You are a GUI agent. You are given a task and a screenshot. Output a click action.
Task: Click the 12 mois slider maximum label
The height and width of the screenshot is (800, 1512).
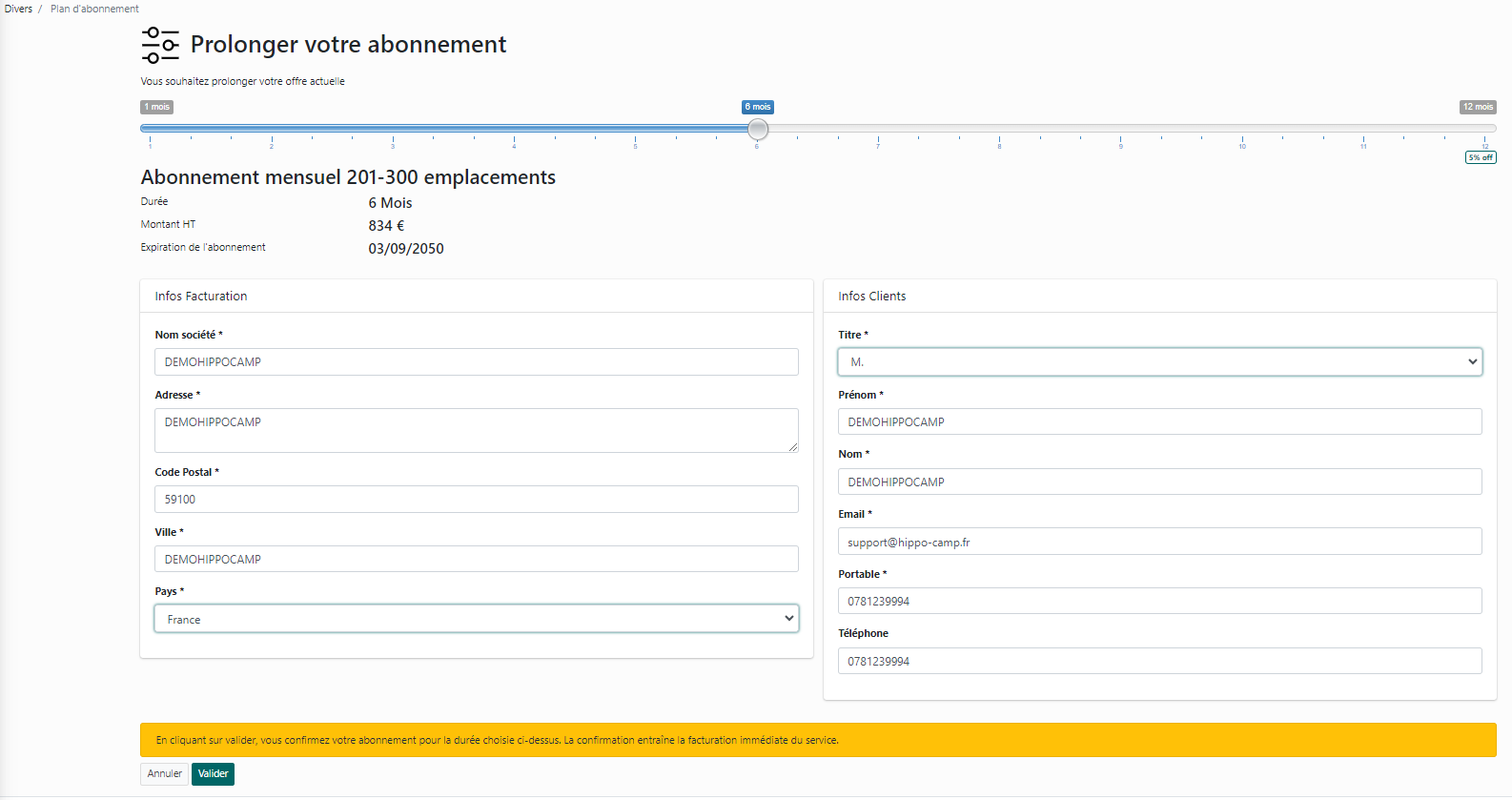point(1478,107)
